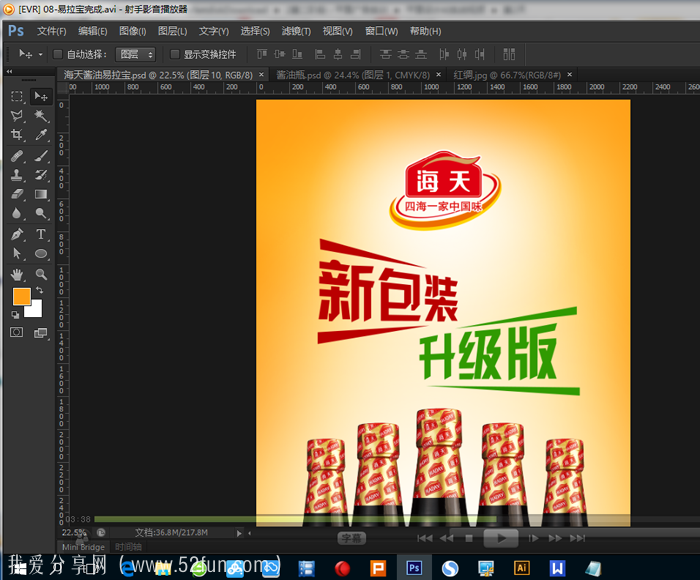The width and height of the screenshot is (700, 580).
Task: Select the Zoom tool
Action: click(41, 274)
